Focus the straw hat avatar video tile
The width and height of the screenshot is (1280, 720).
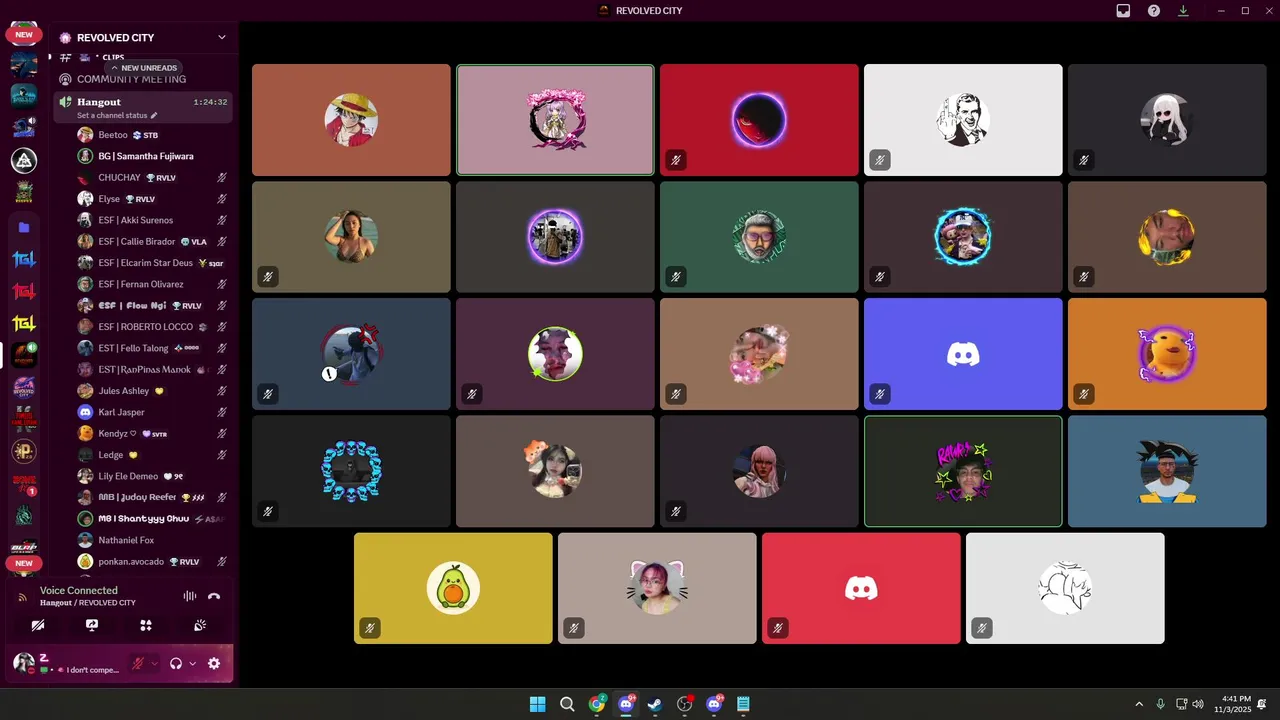(x=351, y=120)
